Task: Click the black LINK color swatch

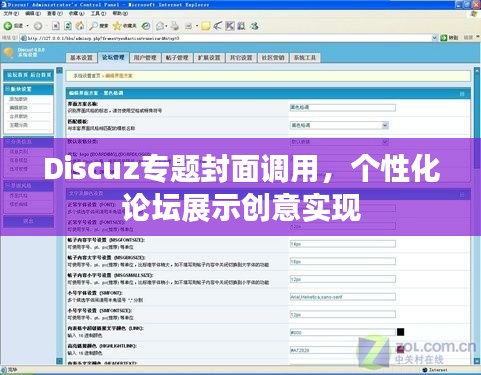Action: click(x=400, y=332)
